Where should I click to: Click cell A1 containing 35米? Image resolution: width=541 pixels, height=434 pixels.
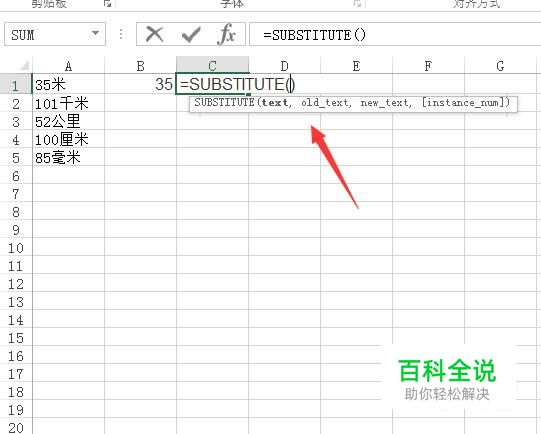(68, 84)
